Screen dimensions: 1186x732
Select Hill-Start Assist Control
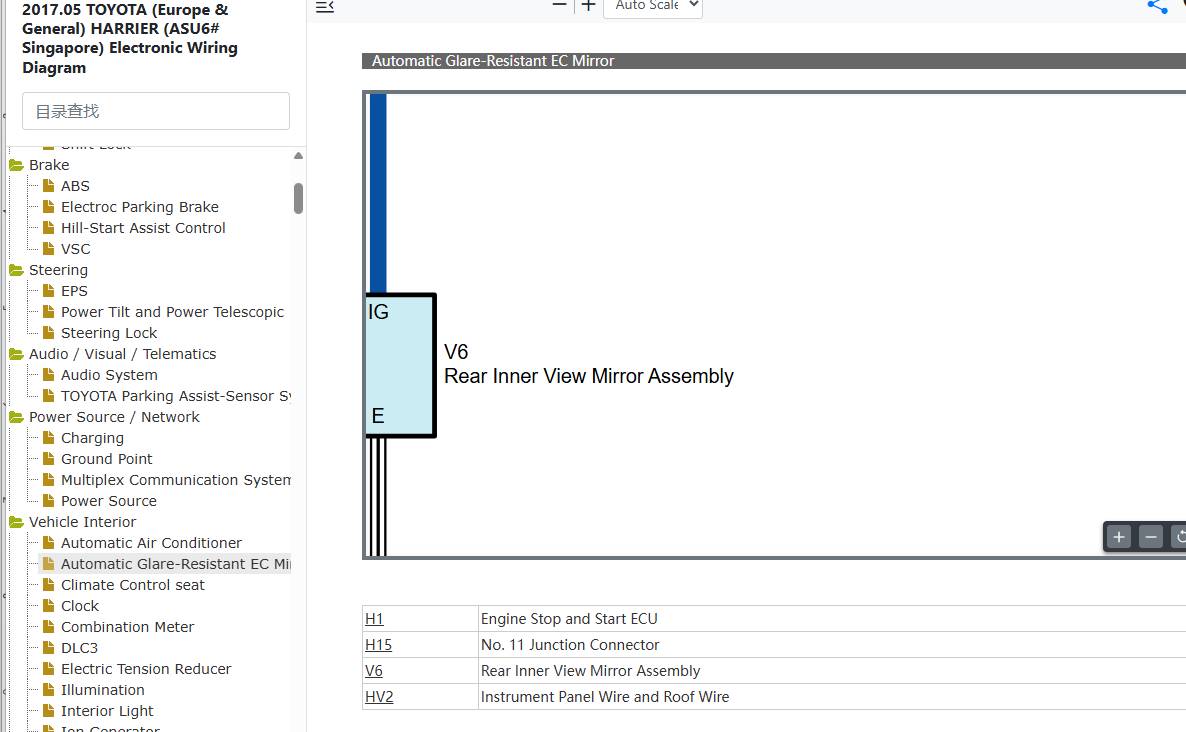tap(143, 228)
